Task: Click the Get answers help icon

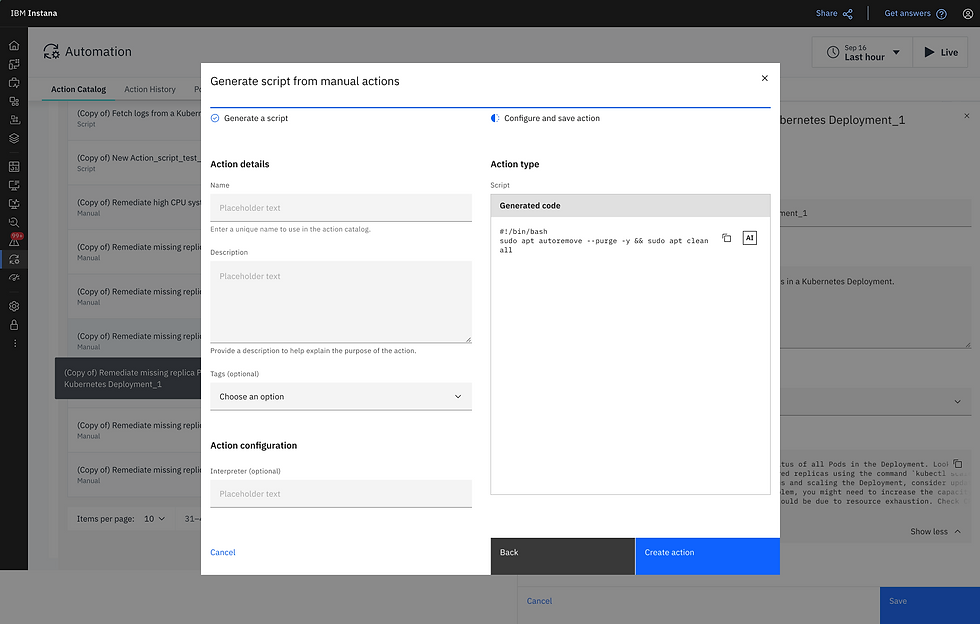Action: [x=941, y=14]
